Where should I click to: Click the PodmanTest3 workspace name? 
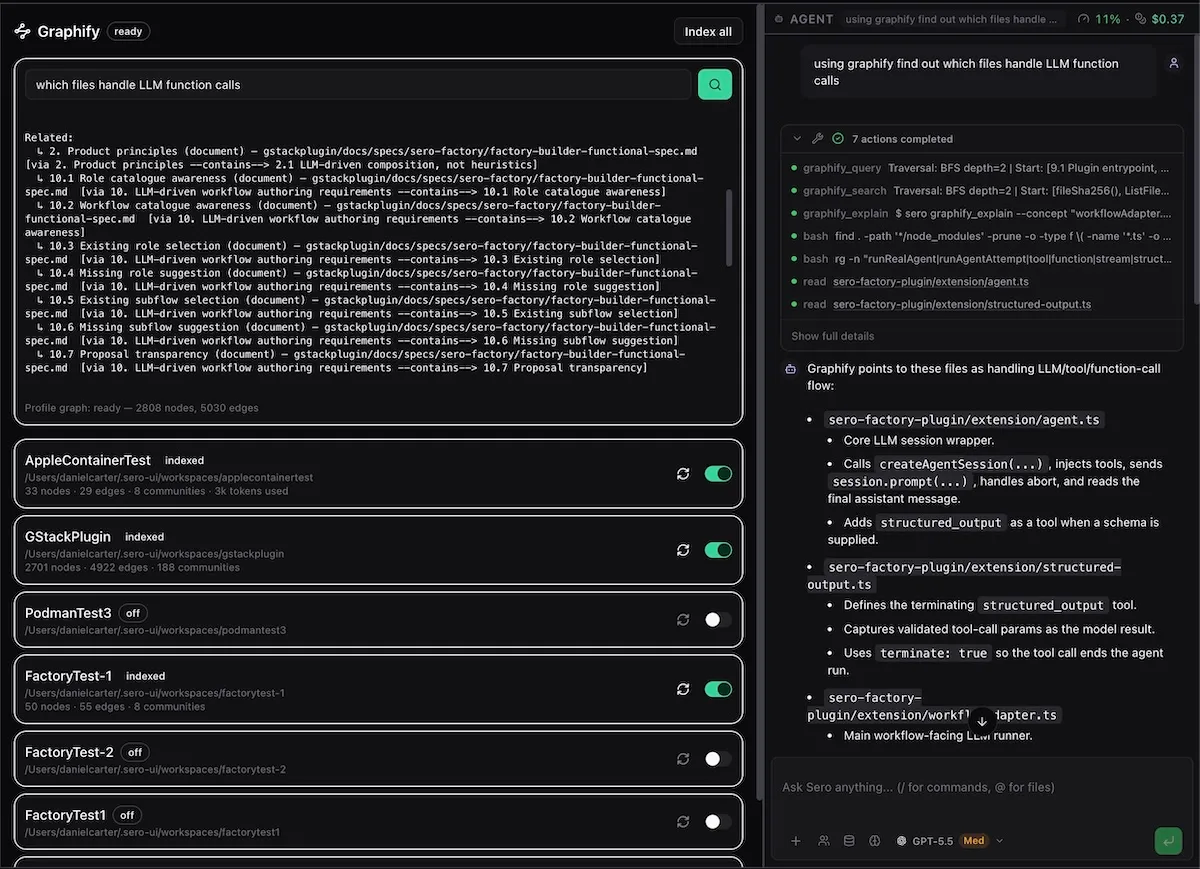[68, 612]
